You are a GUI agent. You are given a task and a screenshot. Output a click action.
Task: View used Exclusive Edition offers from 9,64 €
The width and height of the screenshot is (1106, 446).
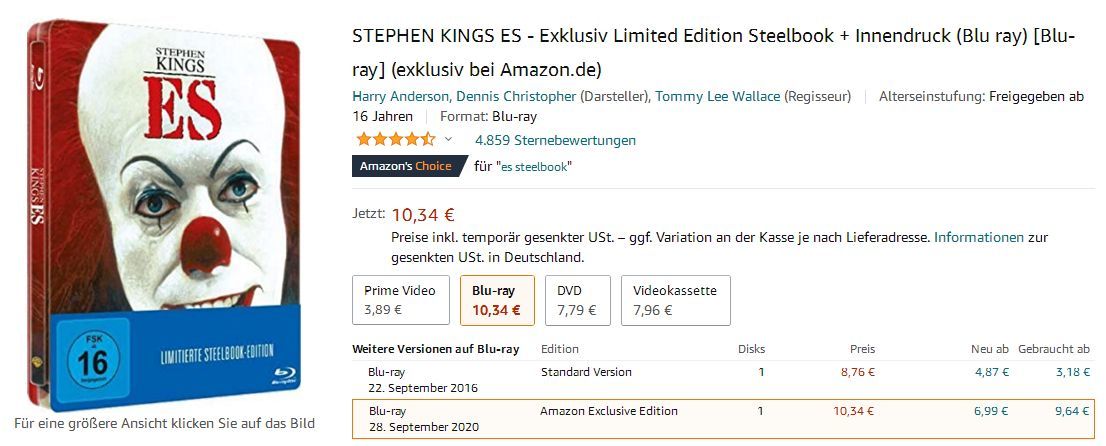coord(1073,412)
